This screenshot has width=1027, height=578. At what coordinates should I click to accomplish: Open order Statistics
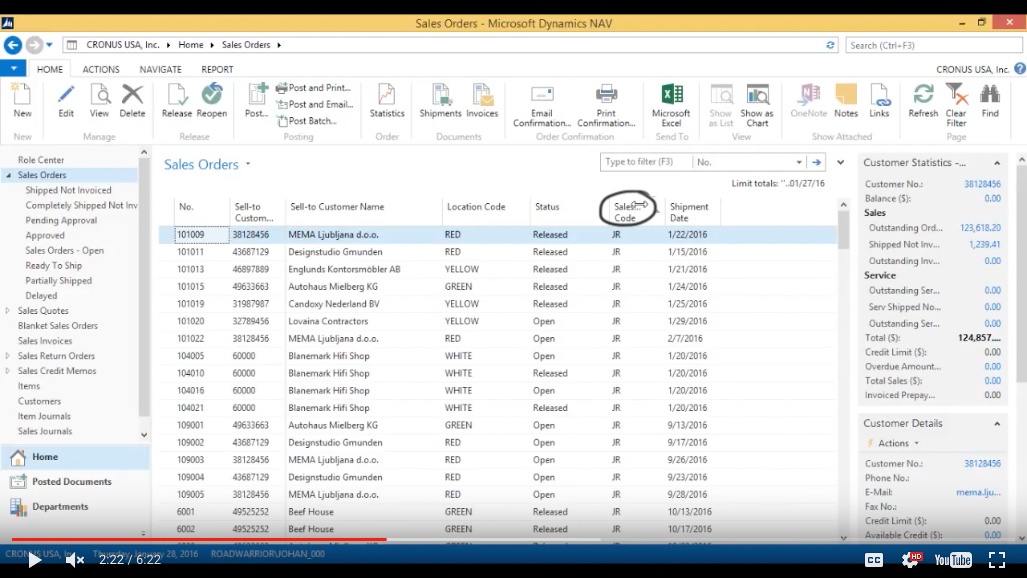(x=387, y=102)
